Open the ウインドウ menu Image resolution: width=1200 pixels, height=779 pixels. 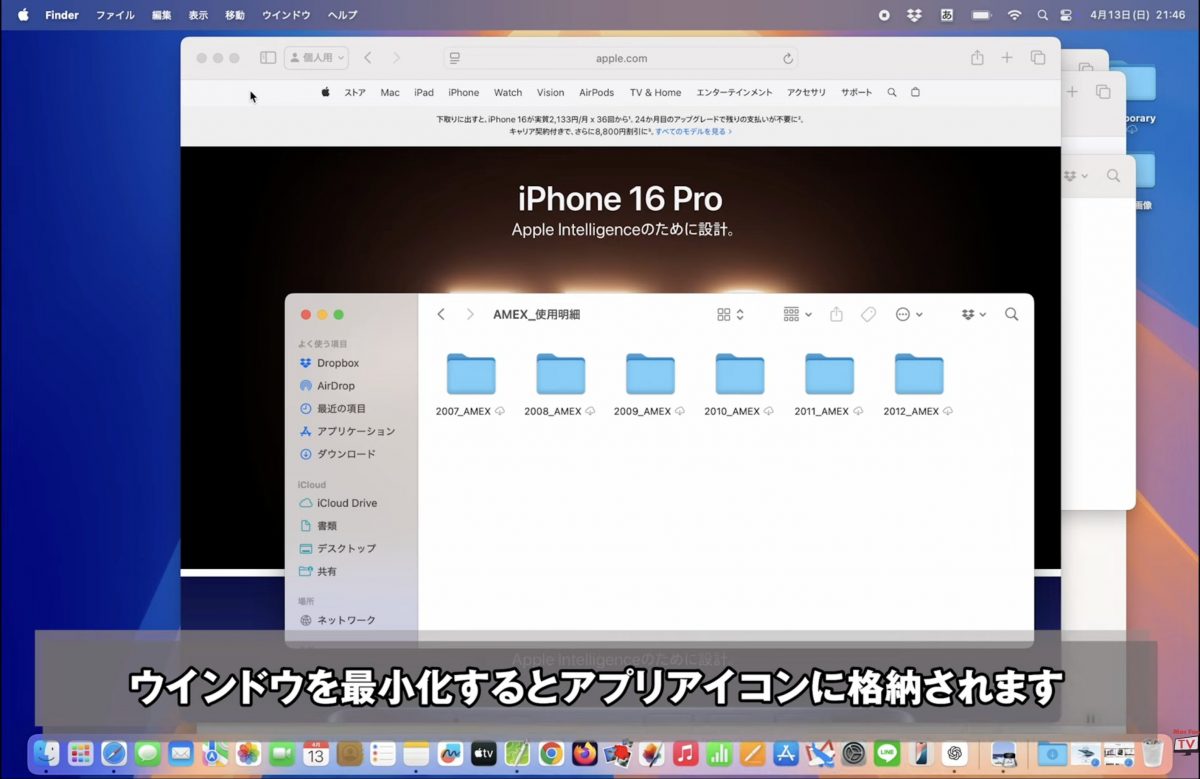click(286, 15)
